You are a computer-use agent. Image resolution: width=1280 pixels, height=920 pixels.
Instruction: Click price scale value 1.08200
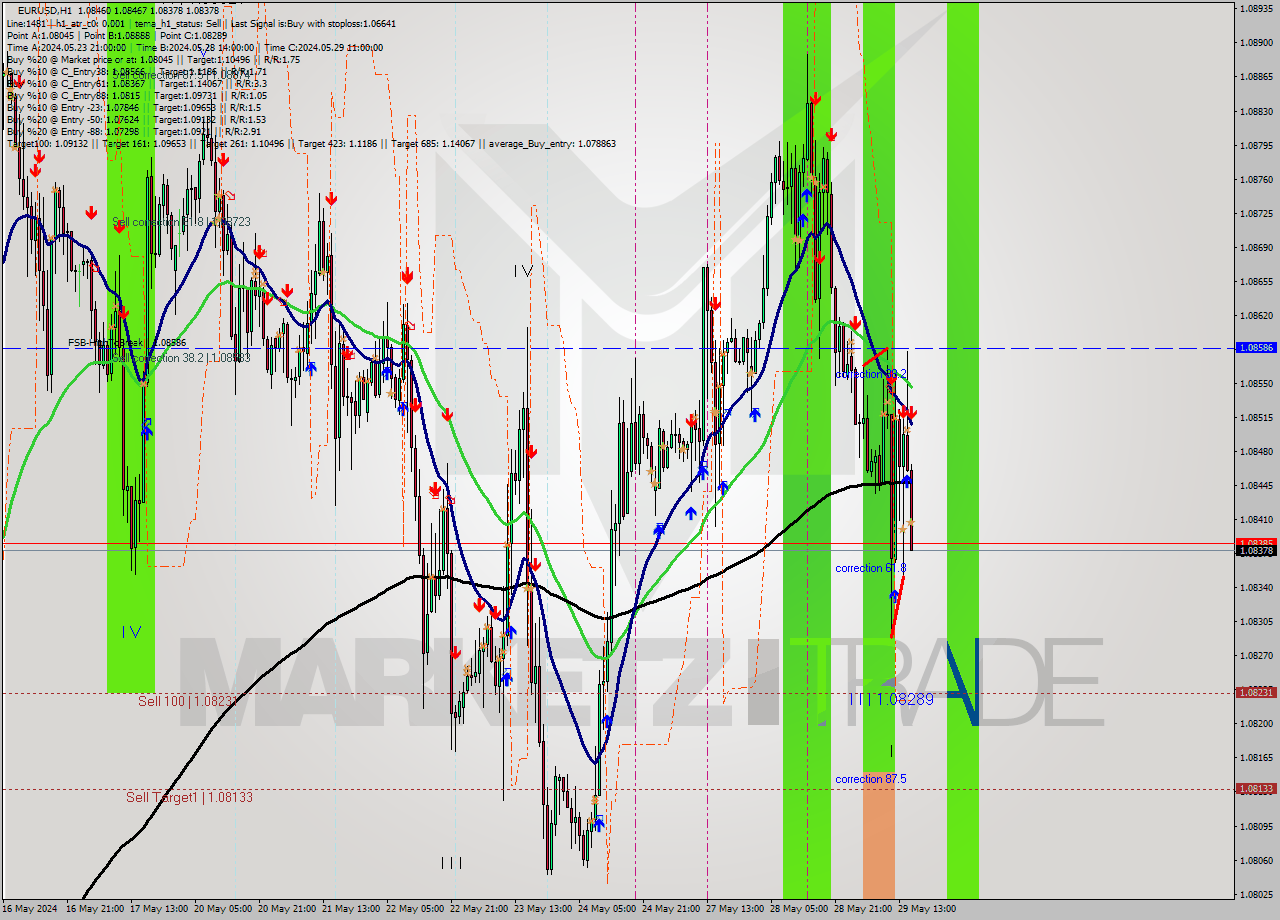[1256, 724]
